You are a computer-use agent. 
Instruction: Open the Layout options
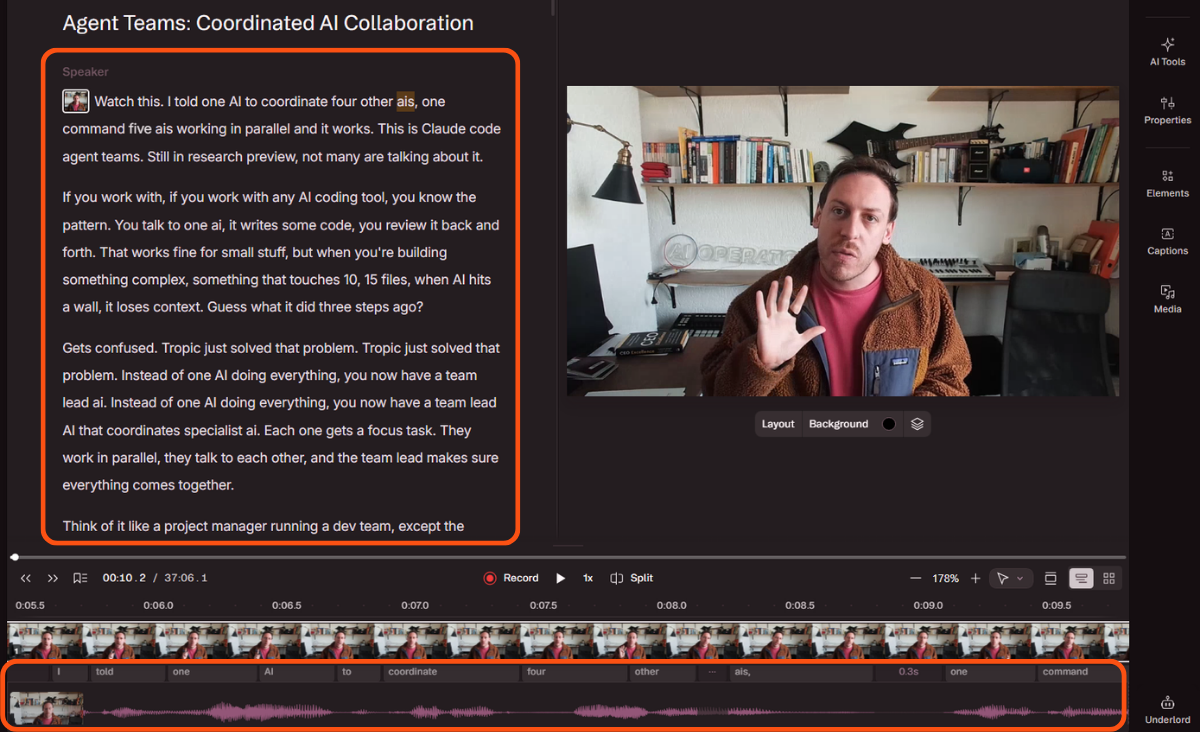tap(778, 424)
